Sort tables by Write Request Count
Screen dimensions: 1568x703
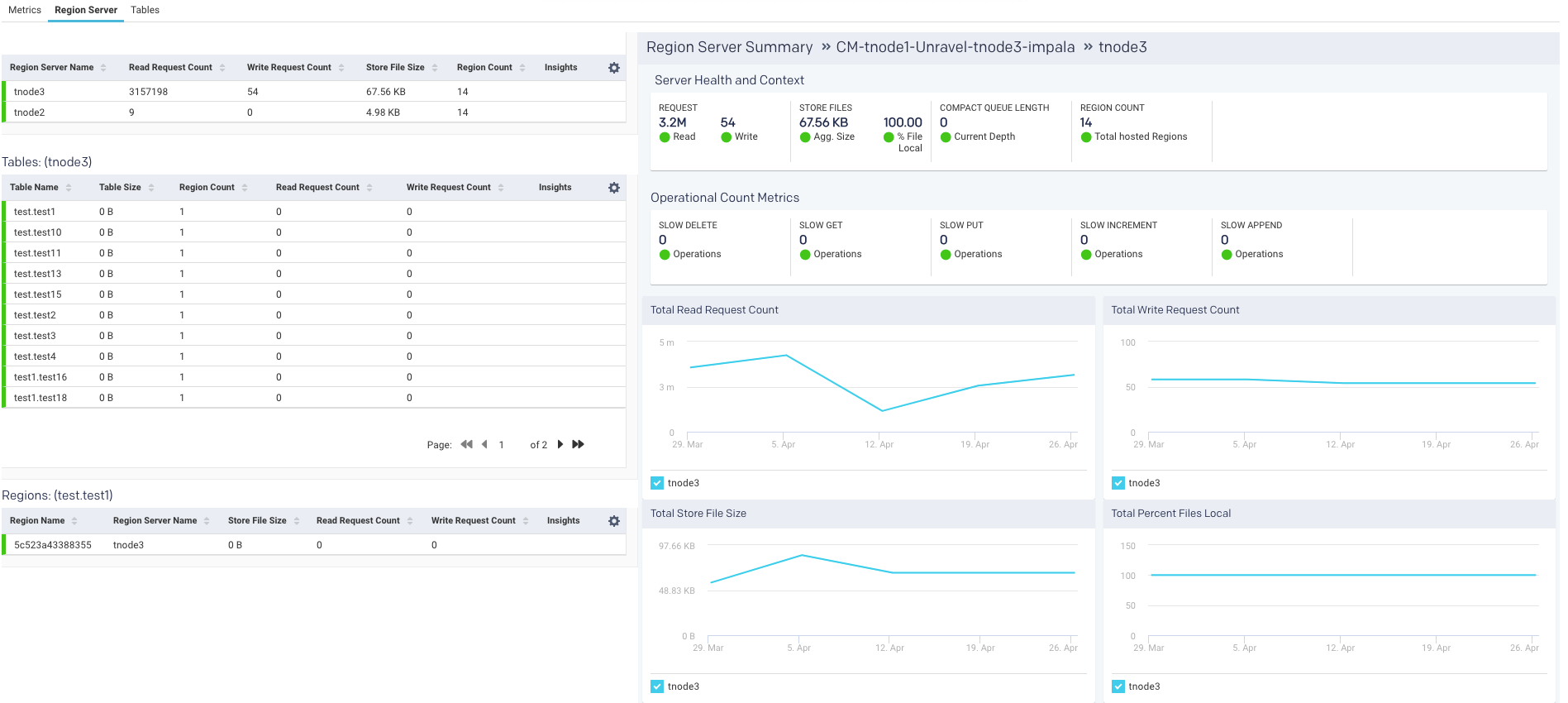pos(501,188)
